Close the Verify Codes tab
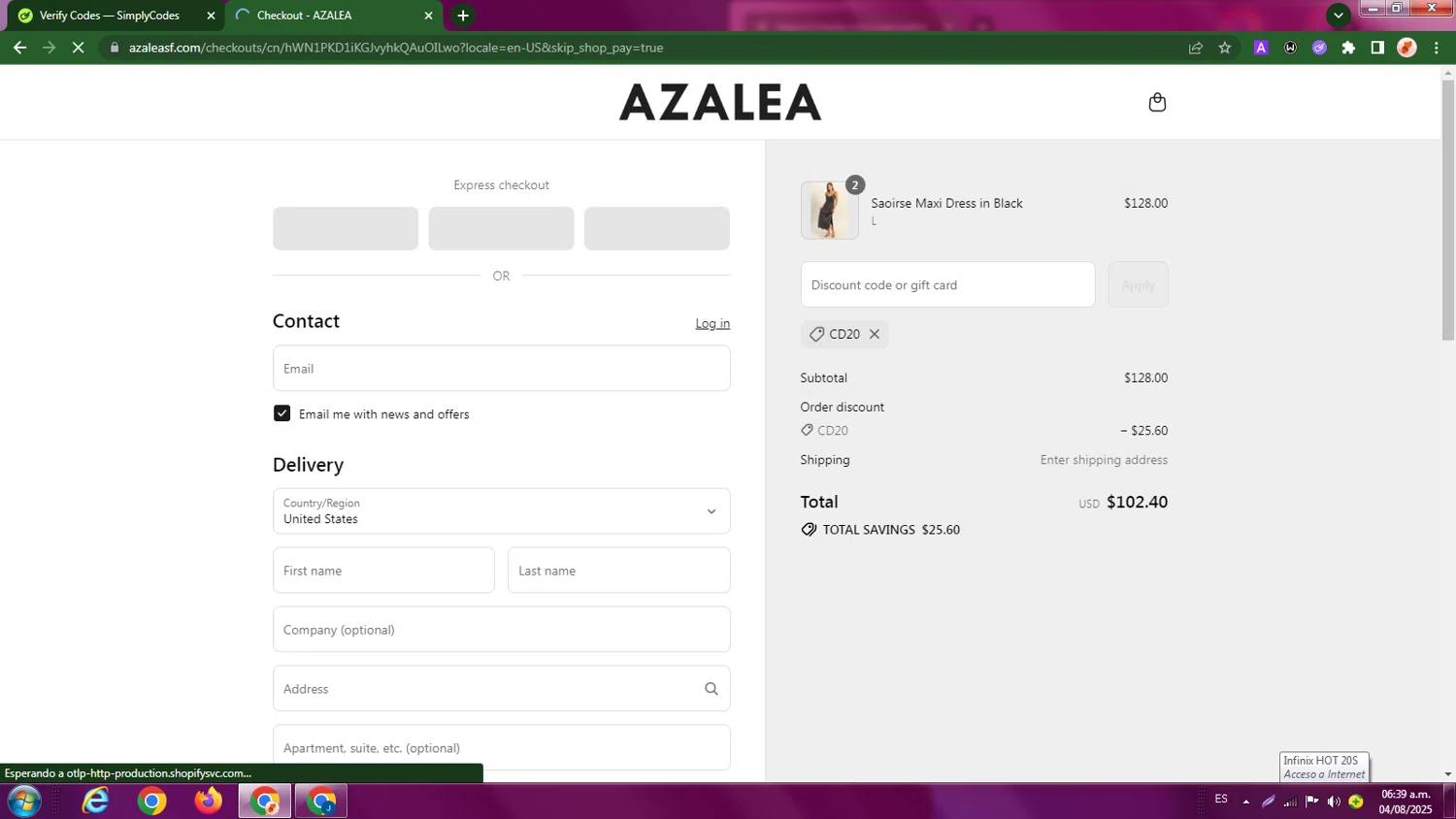Viewport: 1456px width, 819px height. click(x=211, y=16)
